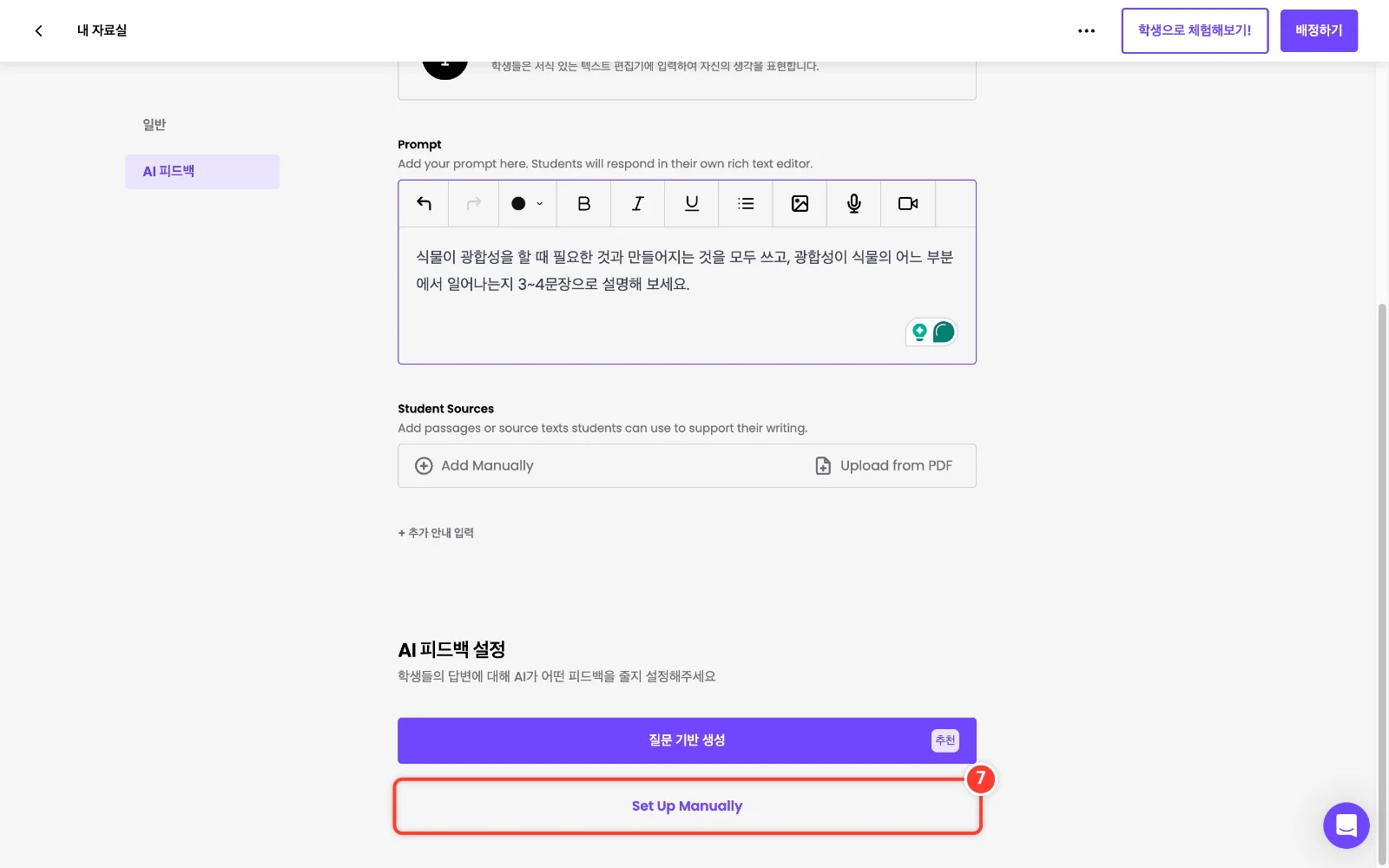This screenshot has width=1389, height=868.
Task: Click the green assistant icon in the editor
Action: [x=944, y=332]
